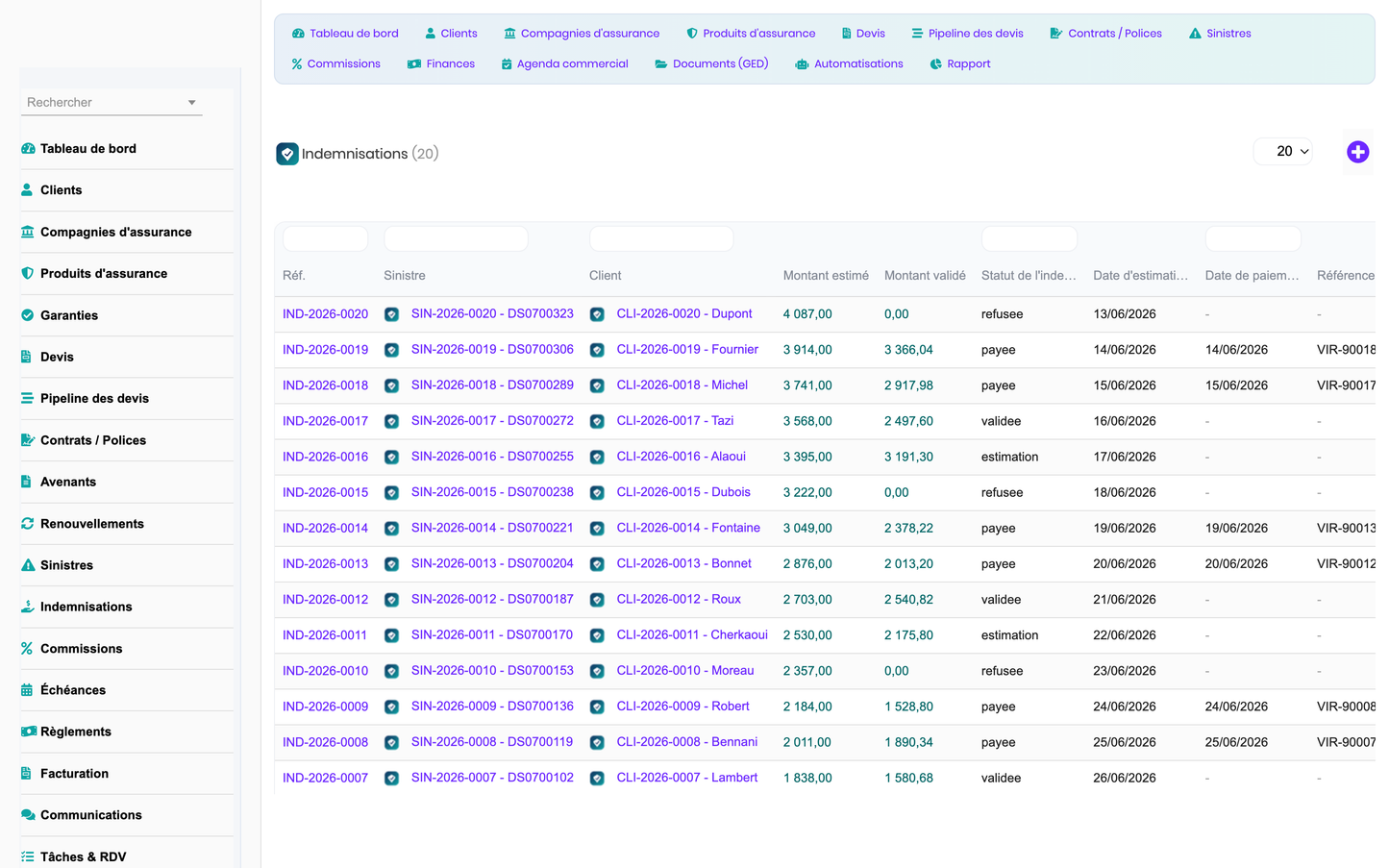The height and width of the screenshot is (868, 1389).
Task: Open the 20 rows-per-page dropdown
Action: 1283,151
